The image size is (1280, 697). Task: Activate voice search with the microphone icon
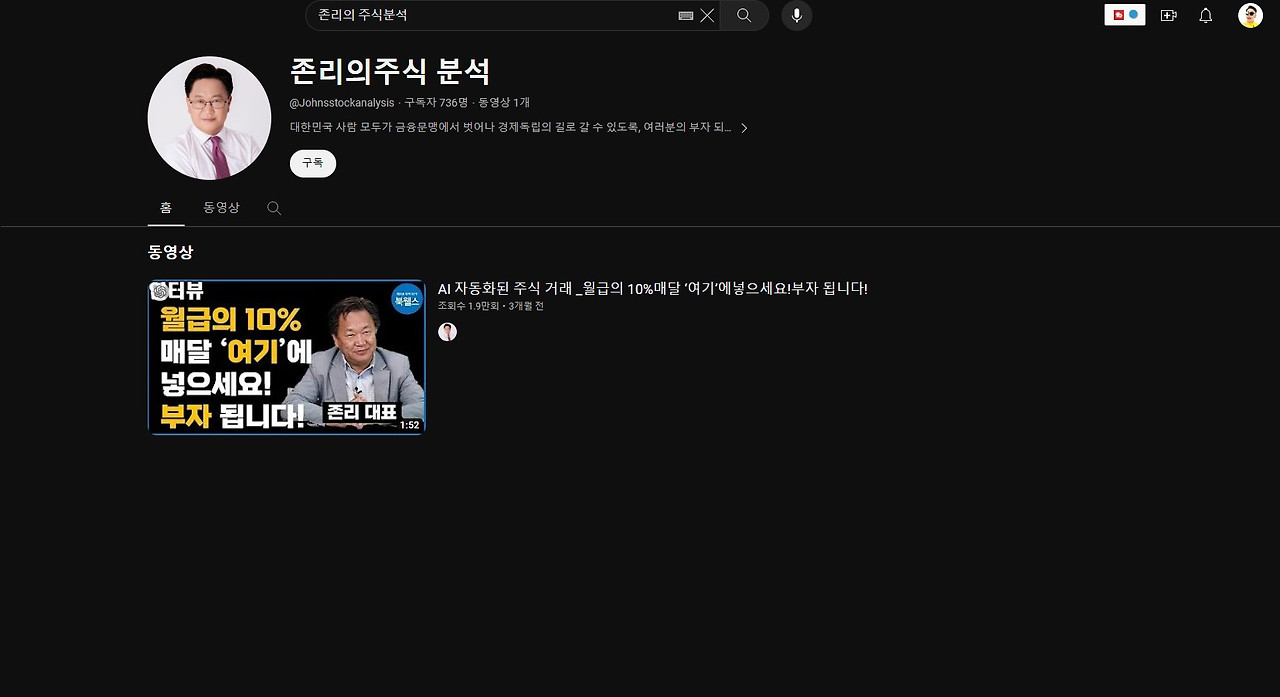[796, 15]
